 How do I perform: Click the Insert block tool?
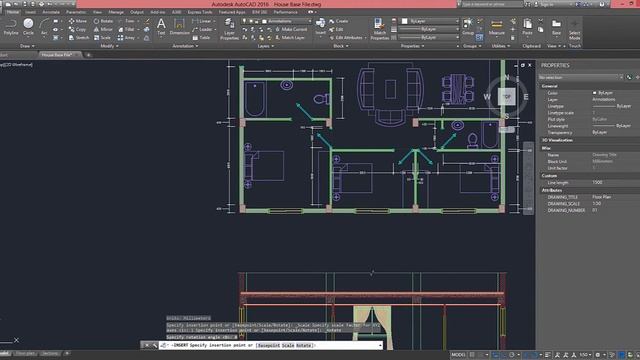320,26
